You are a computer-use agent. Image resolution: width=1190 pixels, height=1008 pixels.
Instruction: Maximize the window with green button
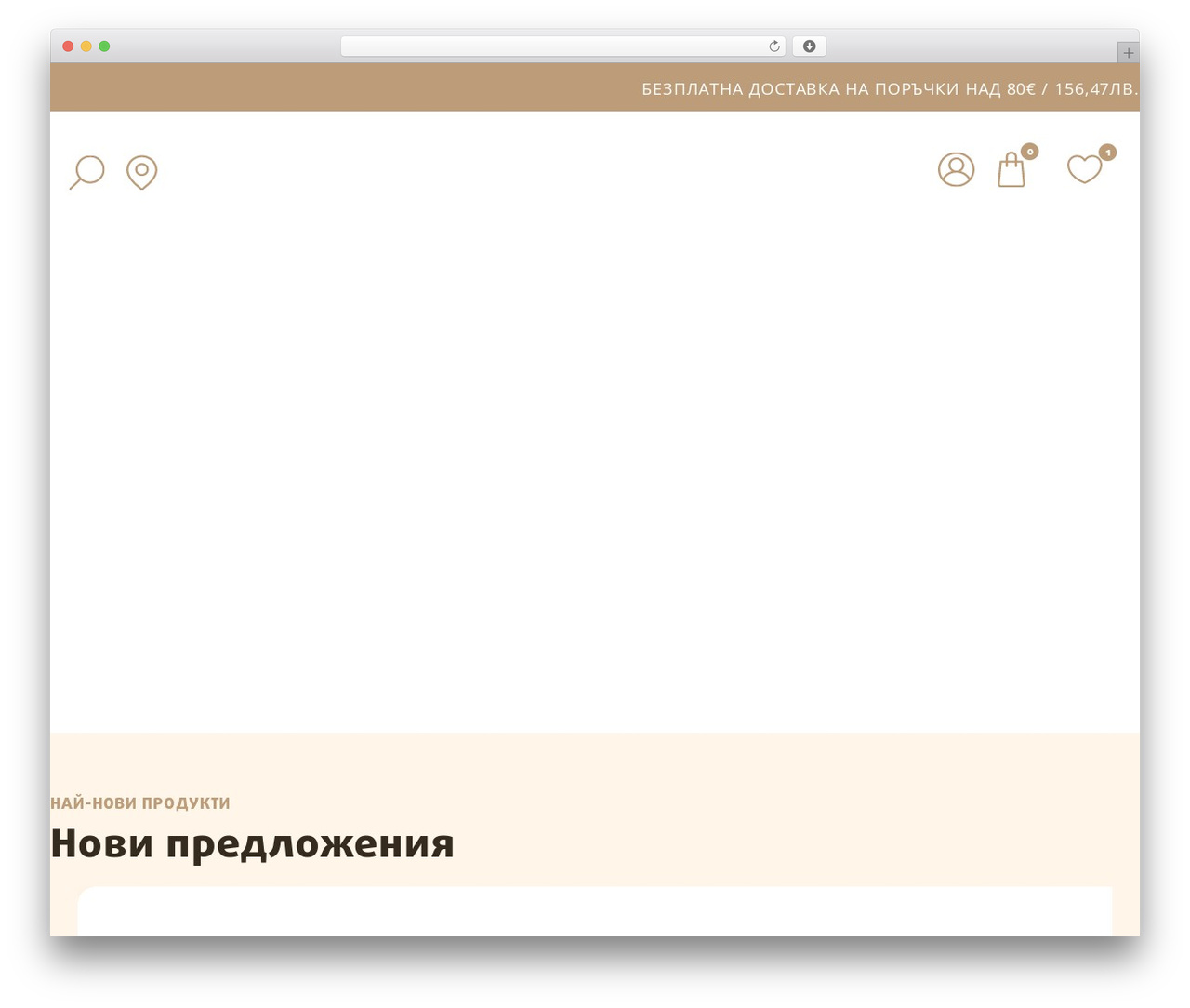tap(104, 46)
